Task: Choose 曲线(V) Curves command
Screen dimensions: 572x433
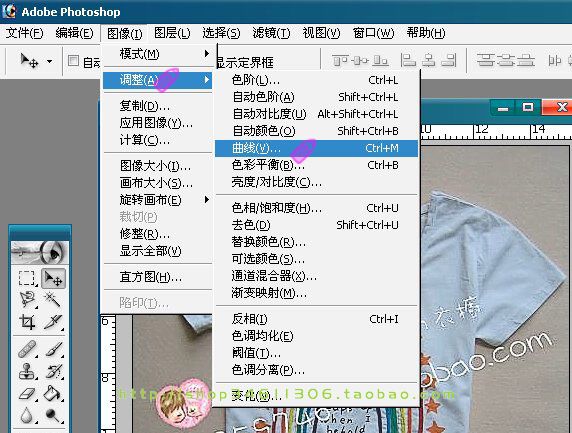Action: pos(316,148)
